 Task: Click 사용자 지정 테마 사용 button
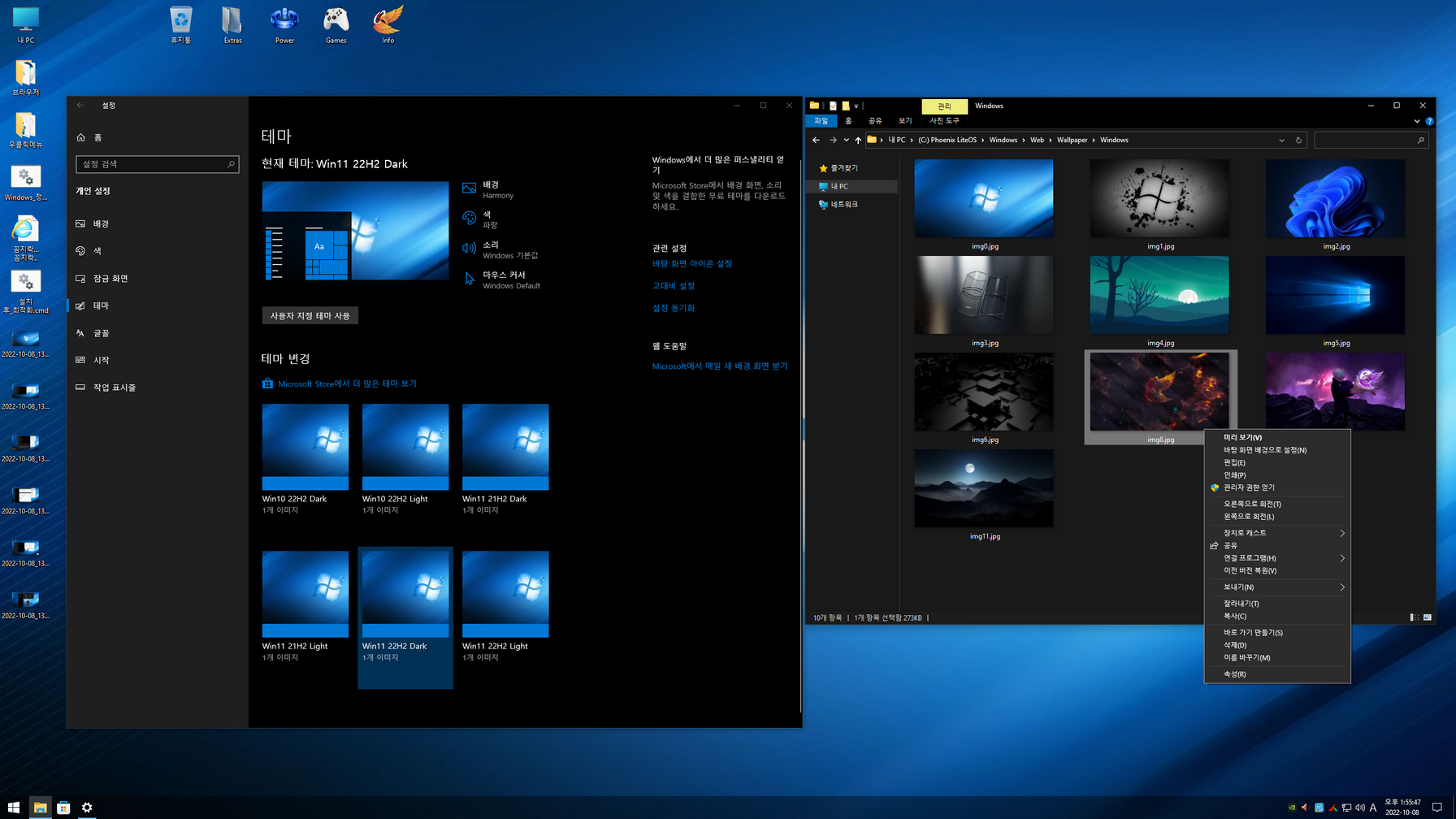point(310,315)
